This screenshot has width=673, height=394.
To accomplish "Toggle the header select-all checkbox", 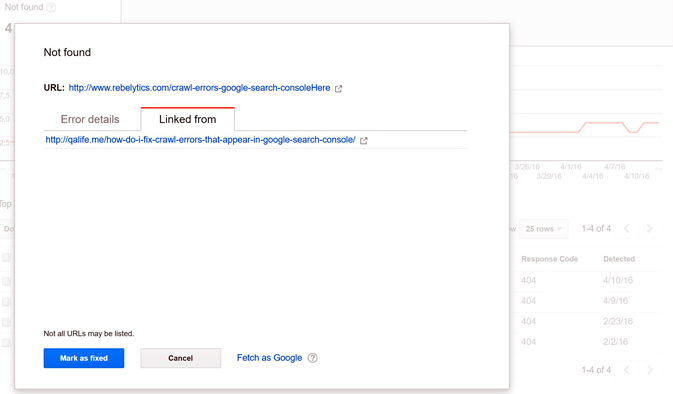I will click(6, 258).
